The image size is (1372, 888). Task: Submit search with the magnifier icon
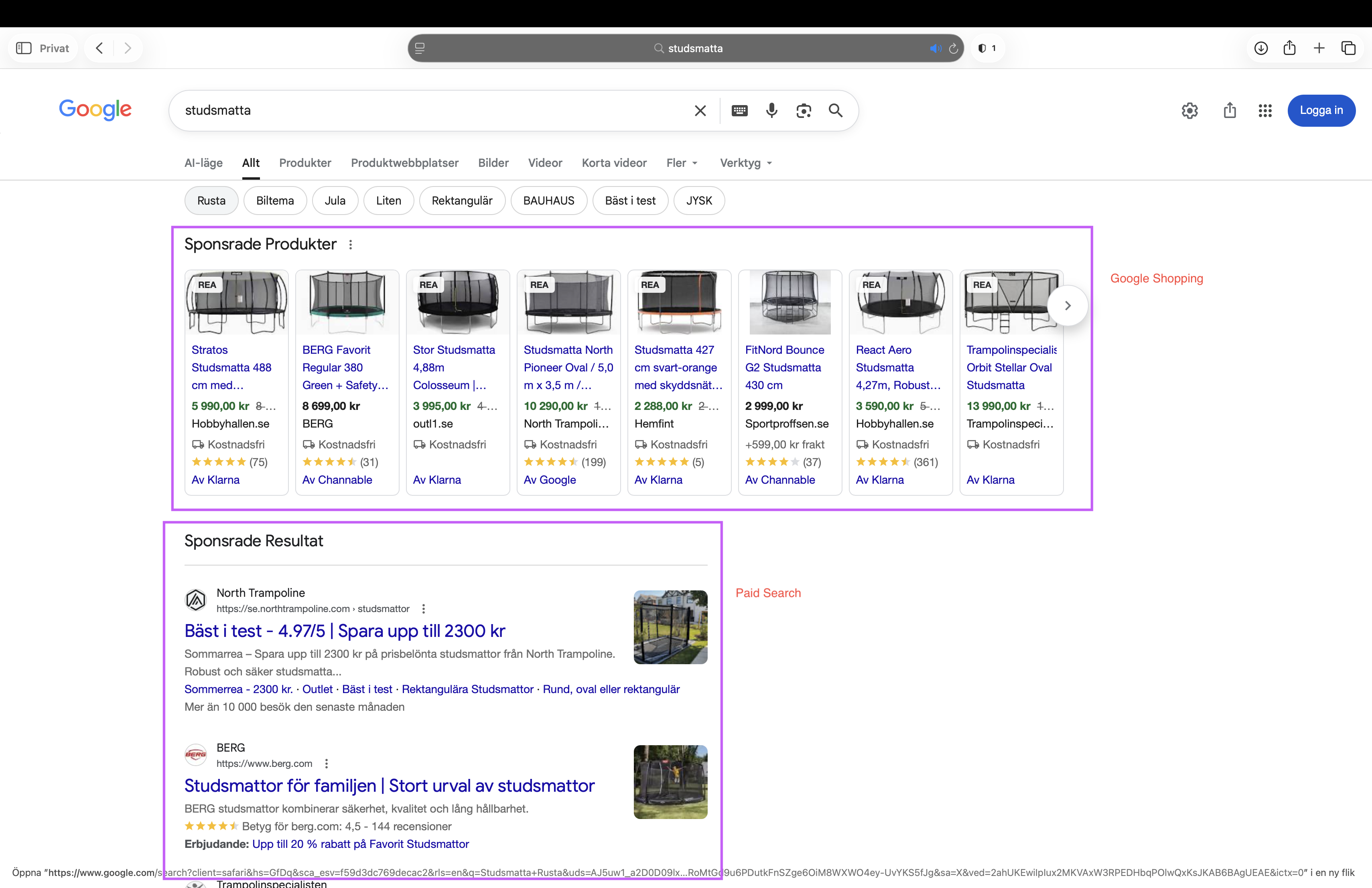click(x=835, y=111)
